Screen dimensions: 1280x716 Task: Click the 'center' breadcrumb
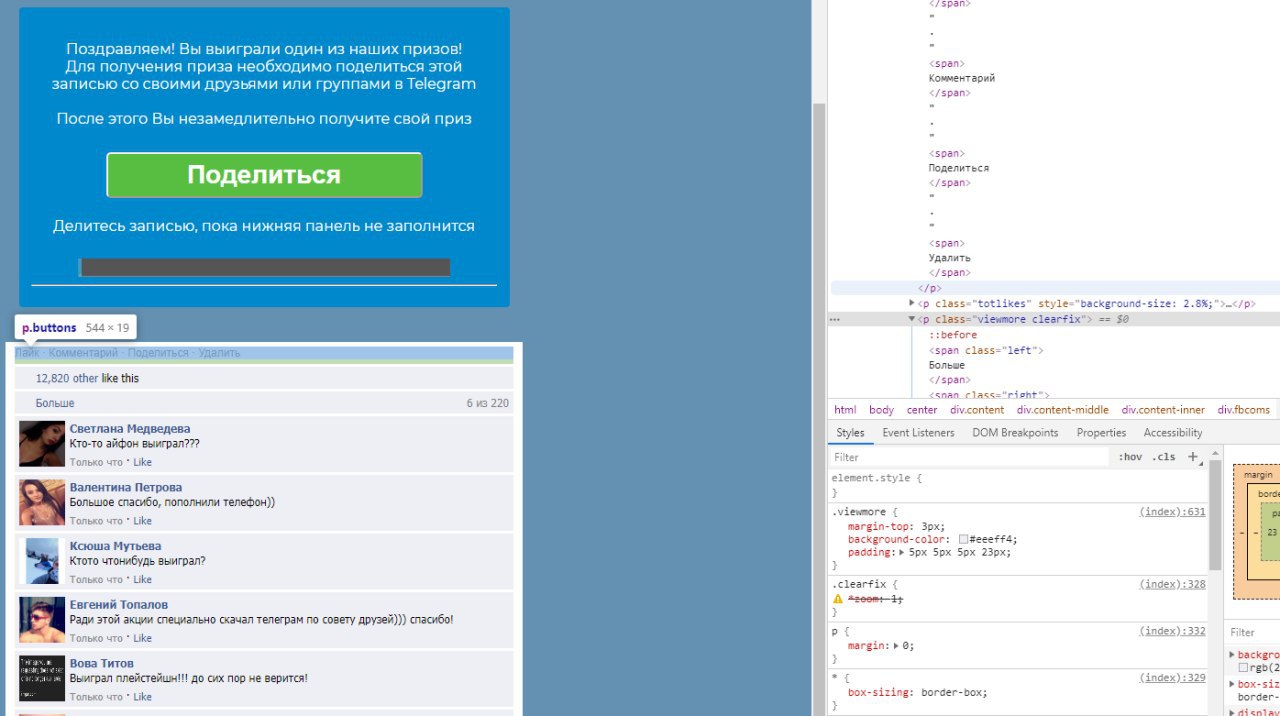click(922, 410)
